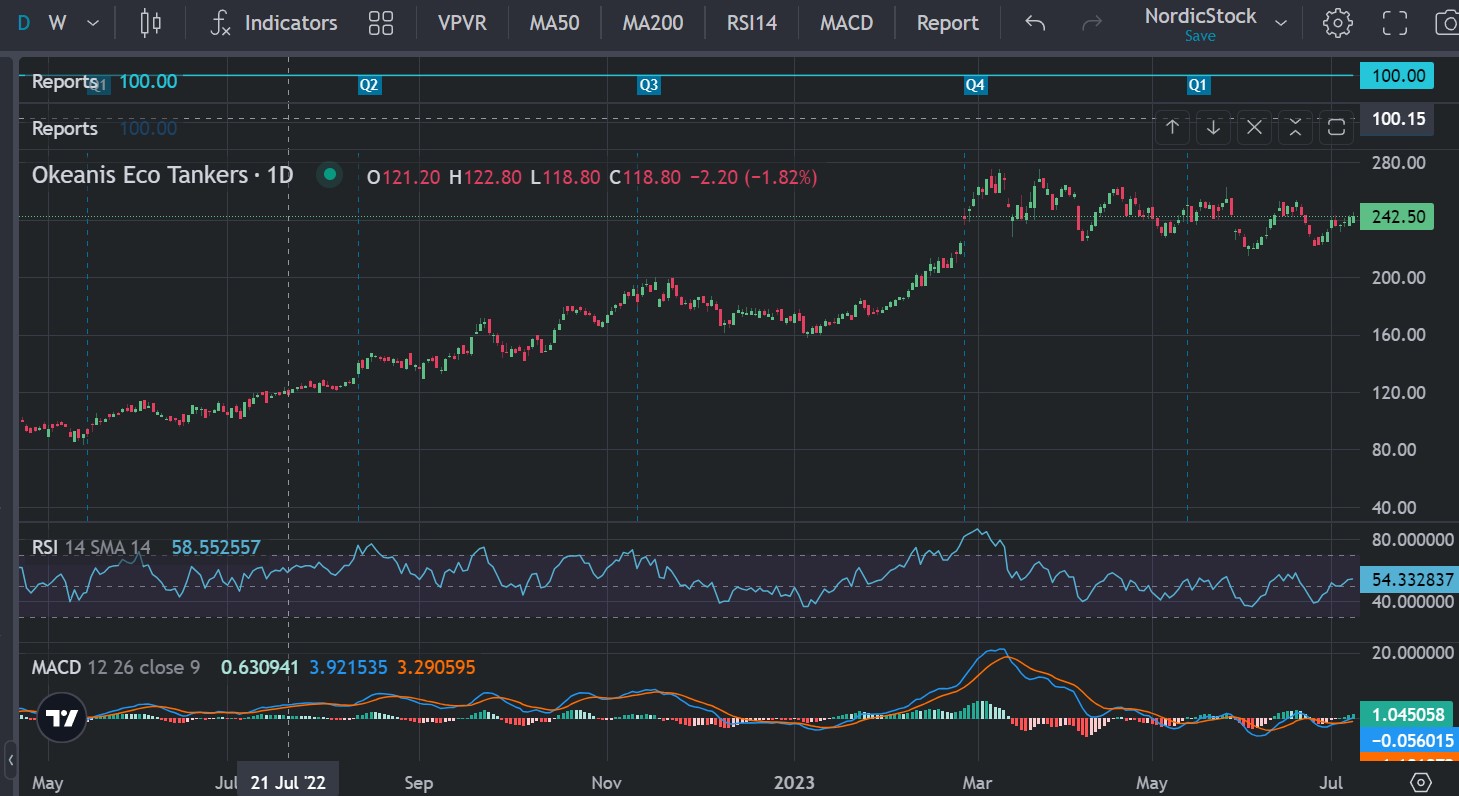Click the MACD signal value 3.290595
Viewport: 1459px width, 796px height.
pos(434,666)
